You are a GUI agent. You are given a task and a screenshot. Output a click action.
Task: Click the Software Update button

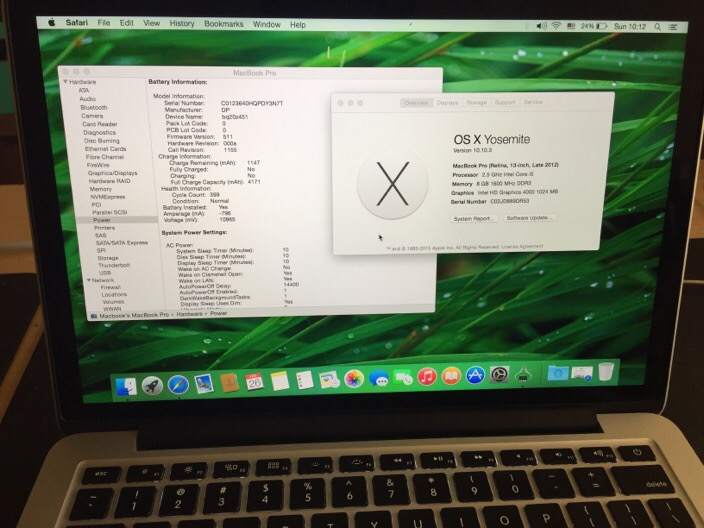[527, 217]
